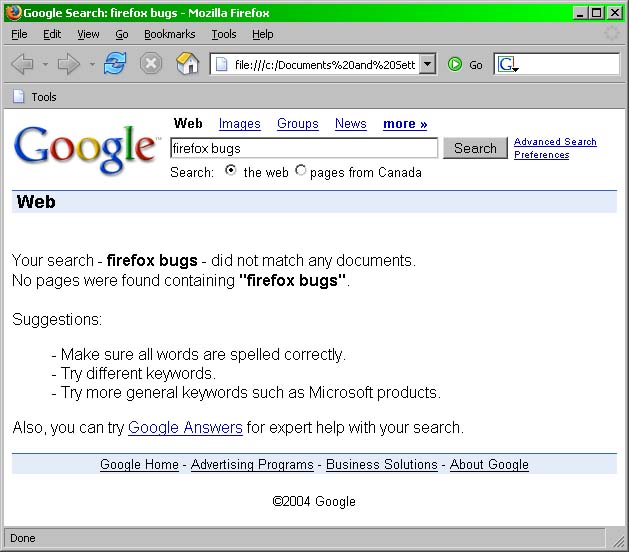The width and height of the screenshot is (629, 552).
Task: Open the Google search engine selector icon
Action: click(508, 64)
